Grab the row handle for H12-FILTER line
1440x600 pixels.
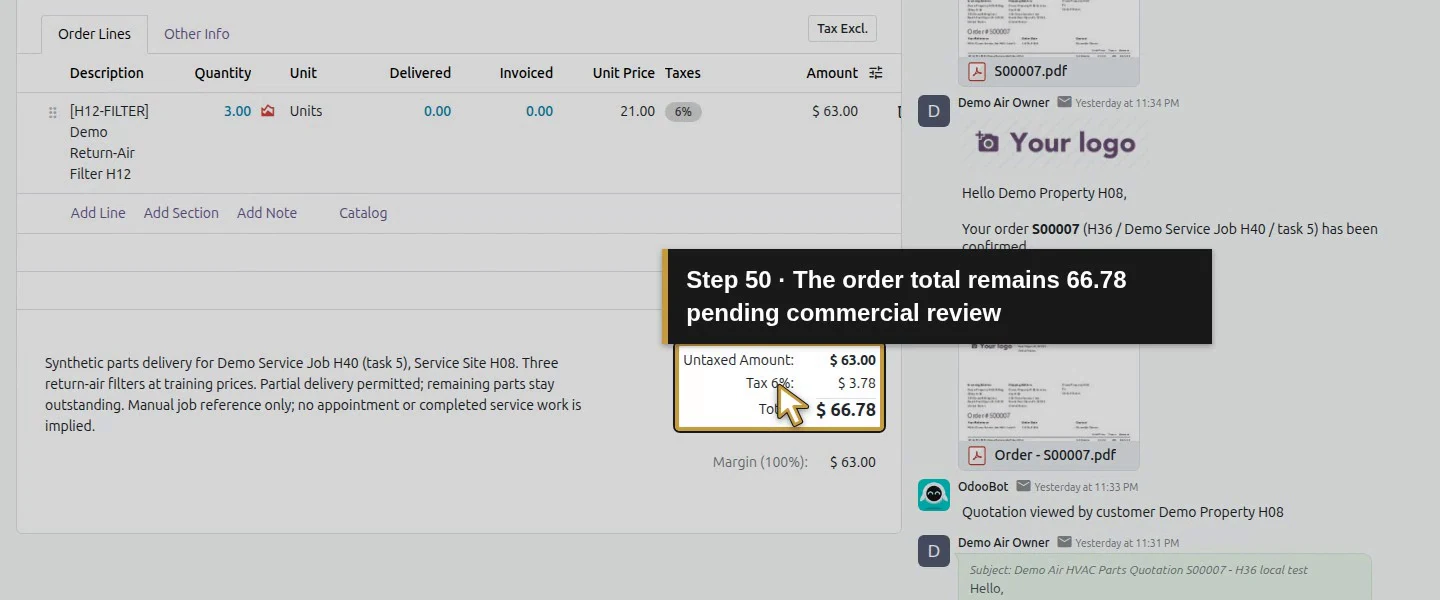53,112
